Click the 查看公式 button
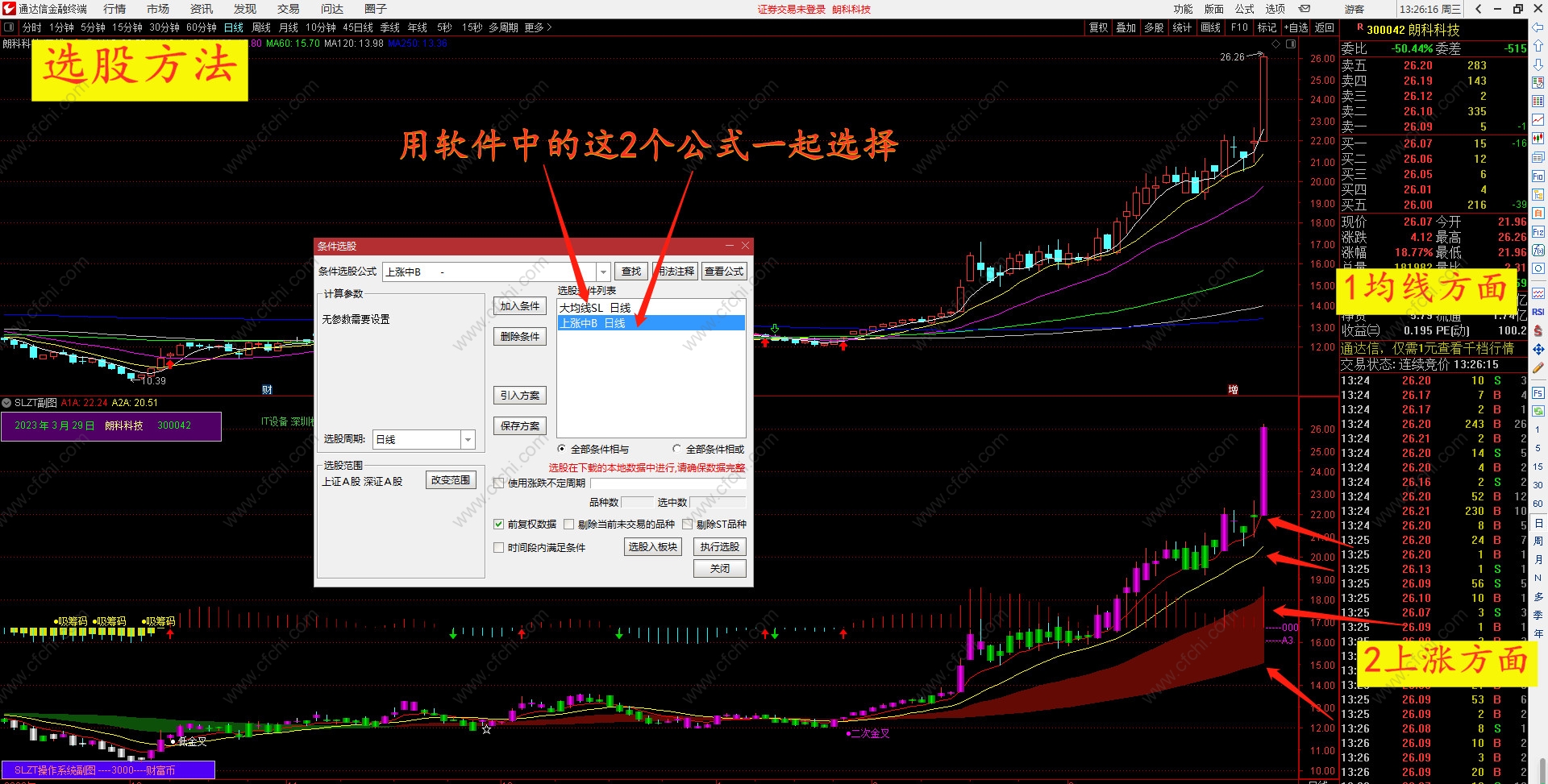This screenshot has height=784, width=1548. click(724, 272)
